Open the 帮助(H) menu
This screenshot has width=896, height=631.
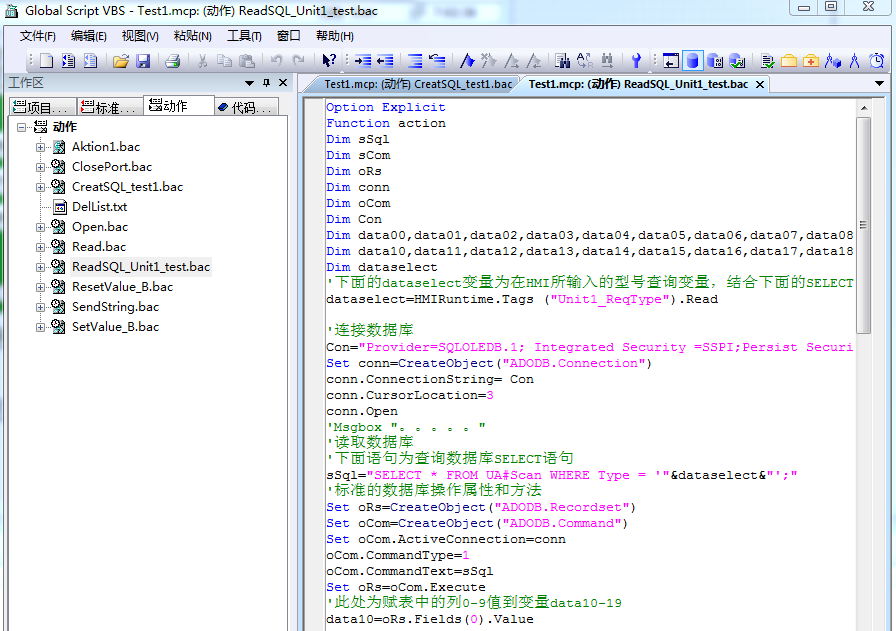pyautogui.click(x=335, y=36)
